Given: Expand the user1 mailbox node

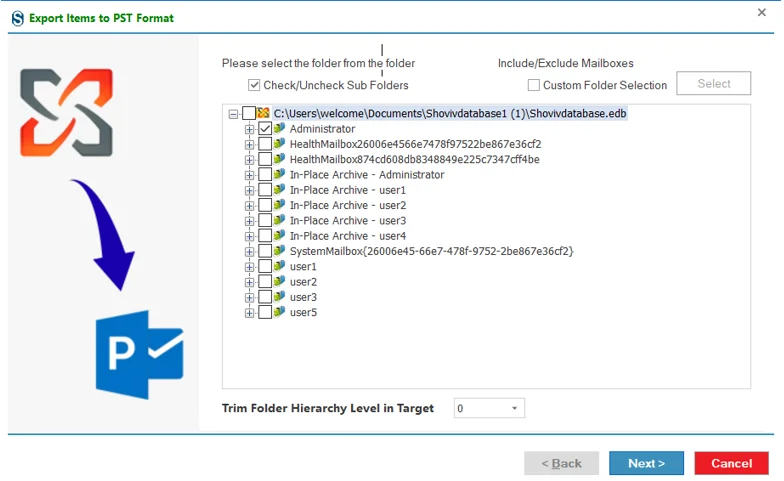Looking at the screenshot, I should coord(249,268).
